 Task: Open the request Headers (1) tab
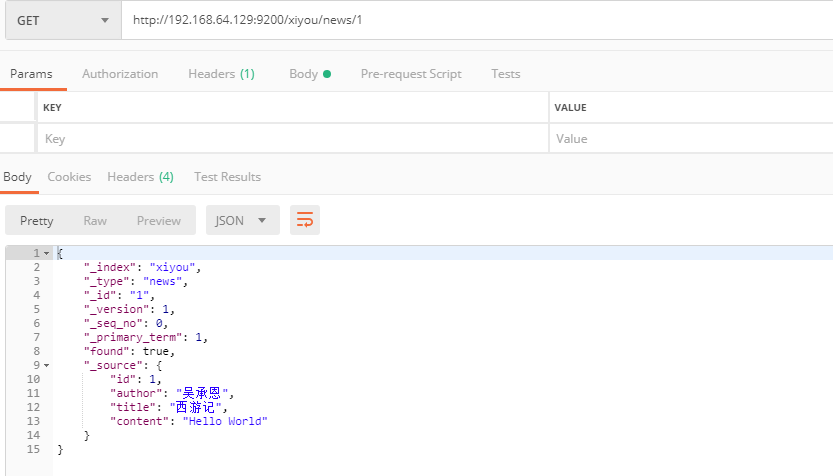(222, 74)
